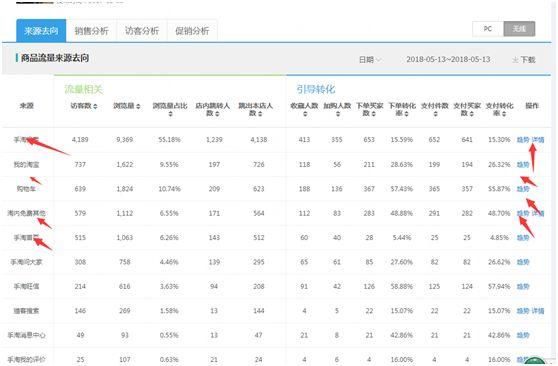Click the 9,369 page views value

125,140
